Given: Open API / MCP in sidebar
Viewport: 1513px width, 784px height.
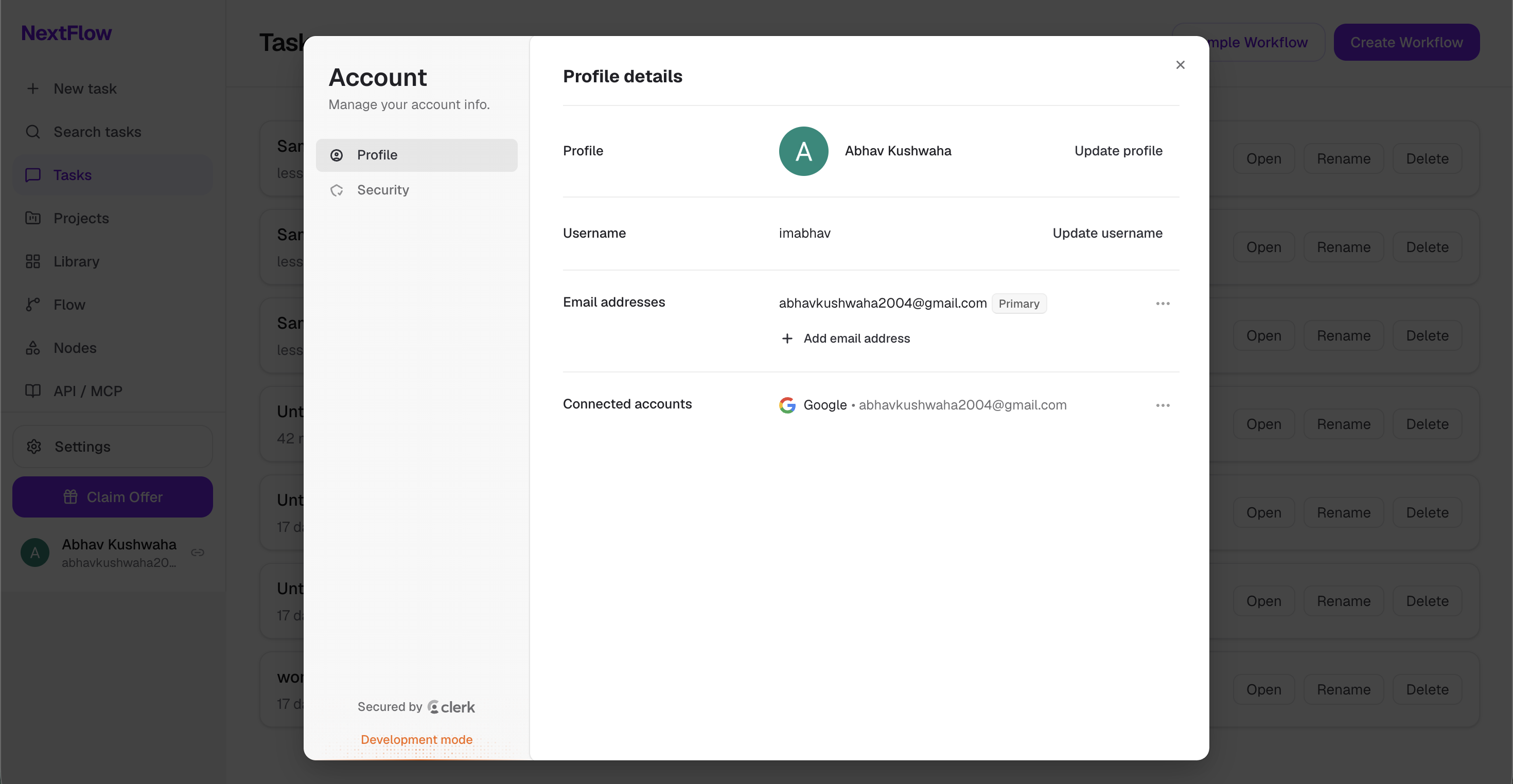Looking at the screenshot, I should [113, 390].
